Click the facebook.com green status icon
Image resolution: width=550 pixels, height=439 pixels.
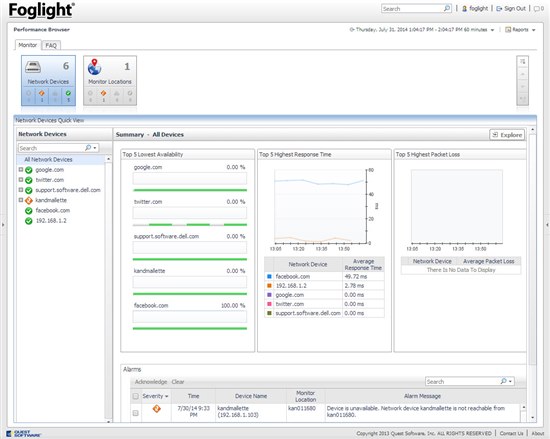(x=29, y=211)
